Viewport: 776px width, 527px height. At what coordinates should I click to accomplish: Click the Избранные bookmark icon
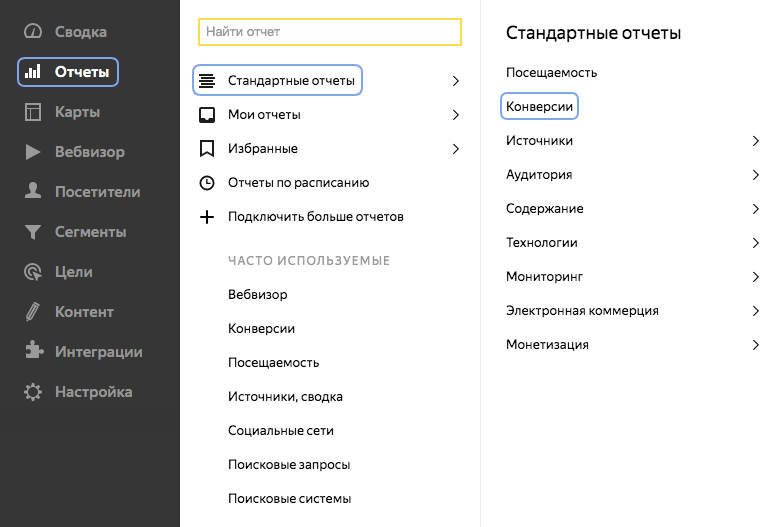tap(207, 149)
